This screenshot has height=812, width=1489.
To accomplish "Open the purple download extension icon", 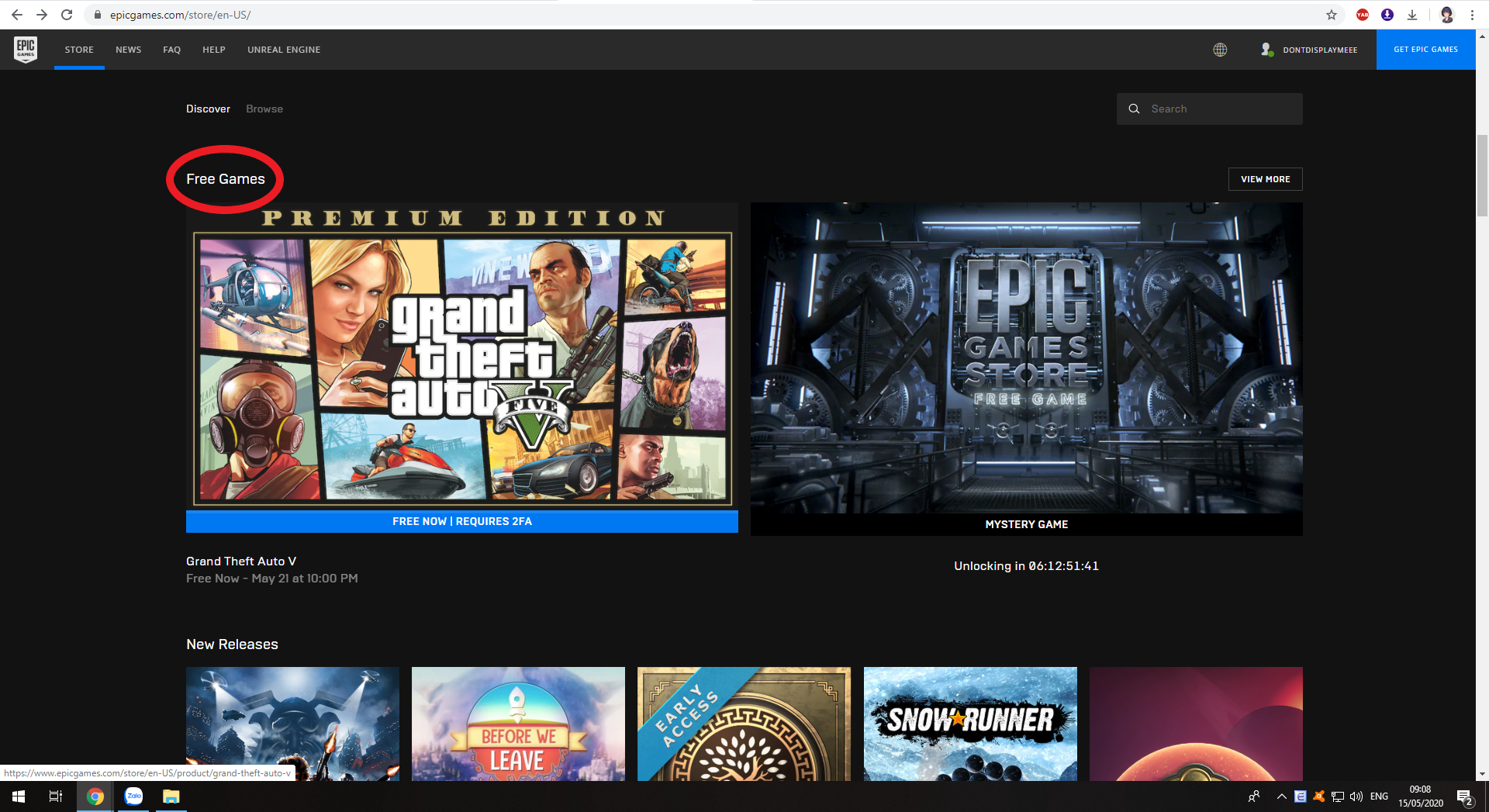I will click(1387, 15).
